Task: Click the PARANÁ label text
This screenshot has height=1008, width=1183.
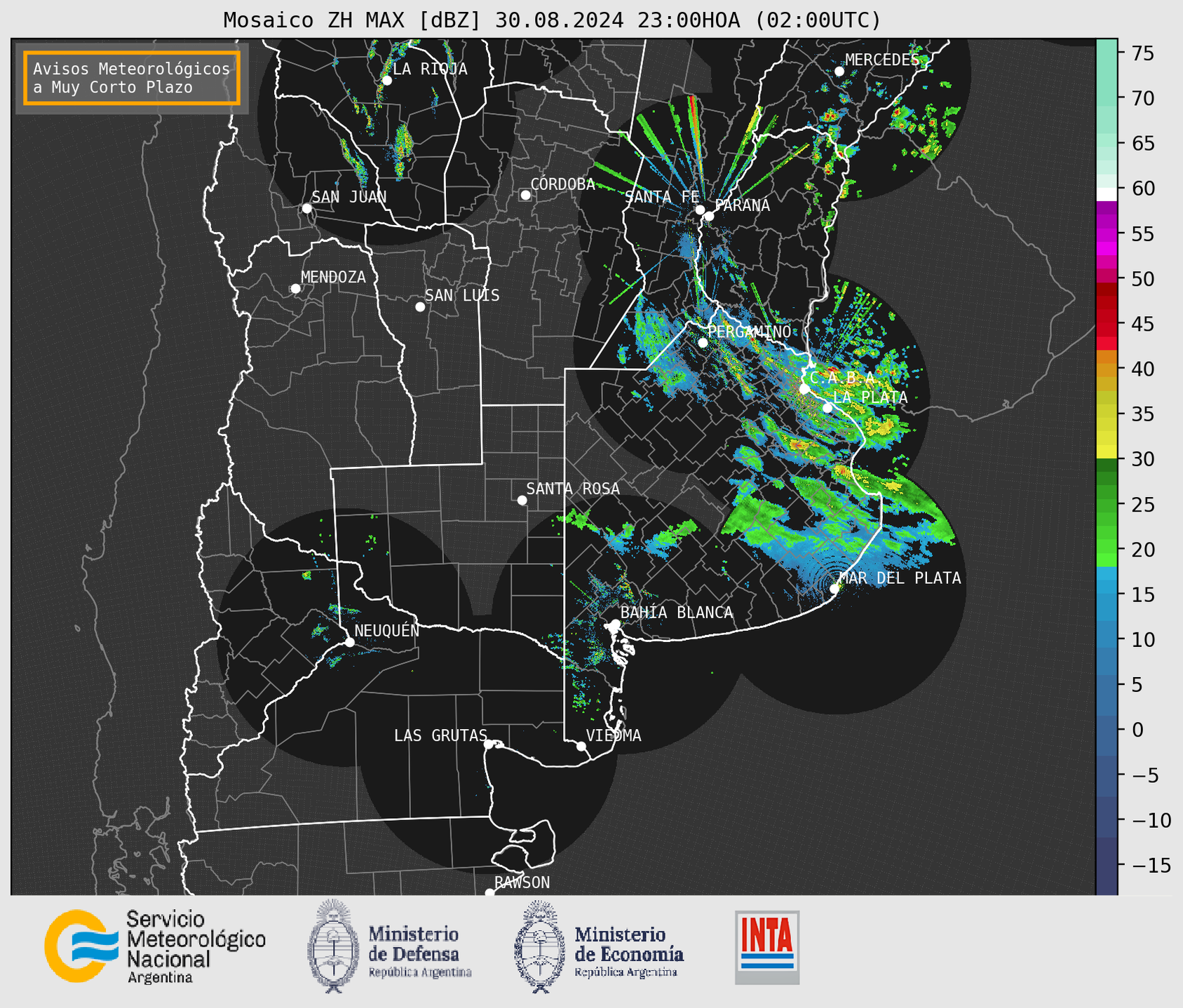Action: (742, 205)
